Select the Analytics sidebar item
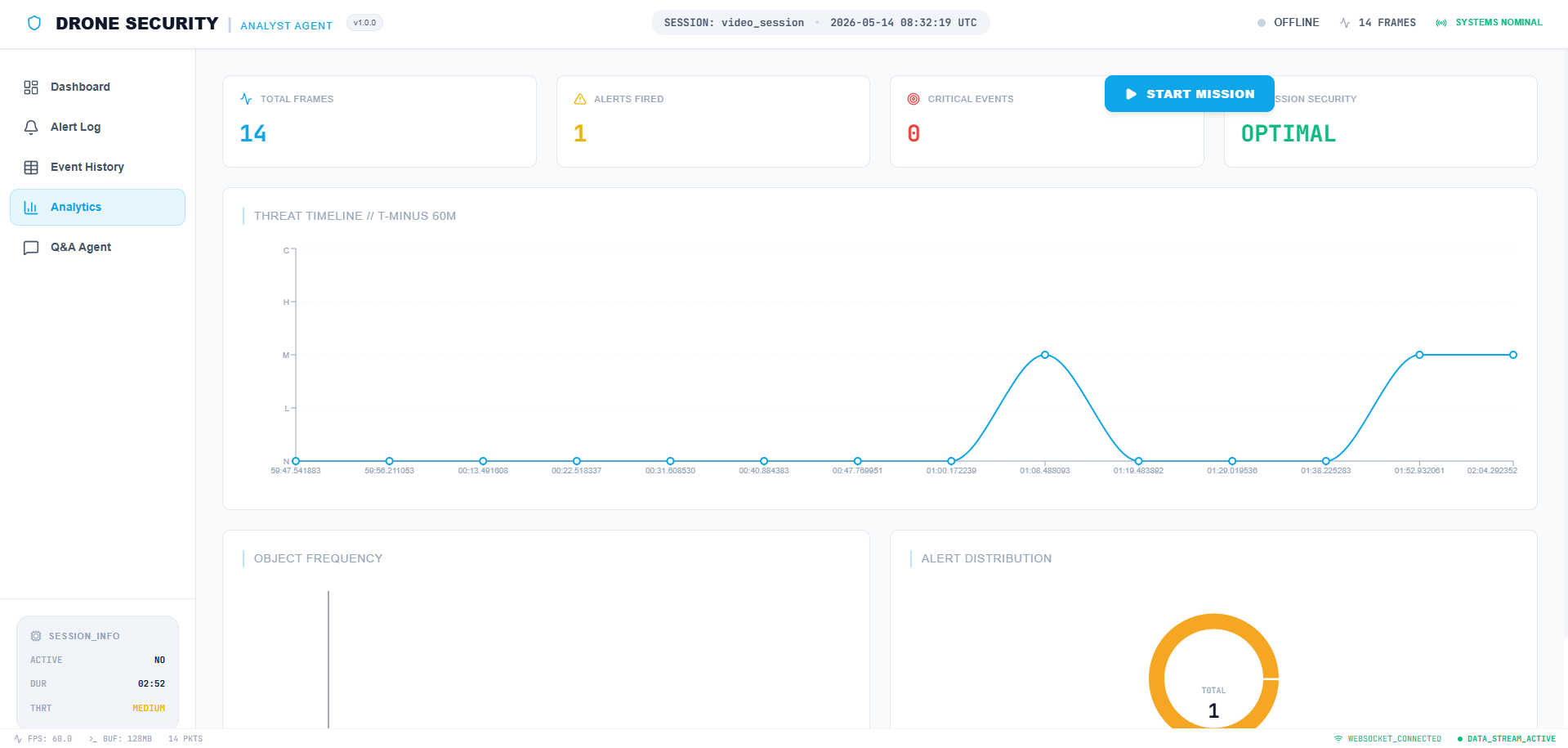The height and width of the screenshot is (748, 1568). (x=97, y=207)
